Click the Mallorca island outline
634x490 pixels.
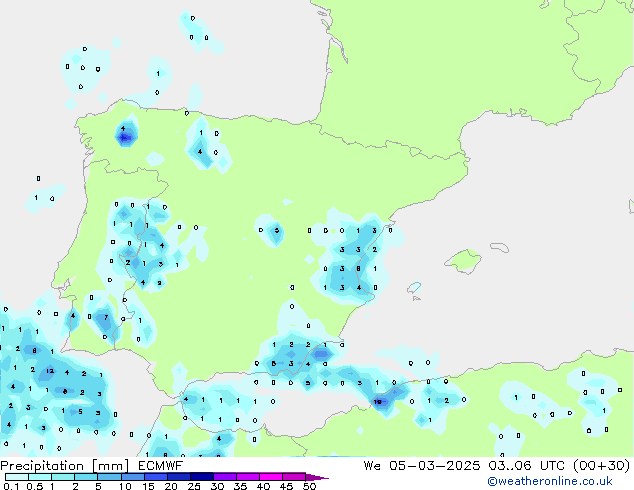[x=463, y=261]
